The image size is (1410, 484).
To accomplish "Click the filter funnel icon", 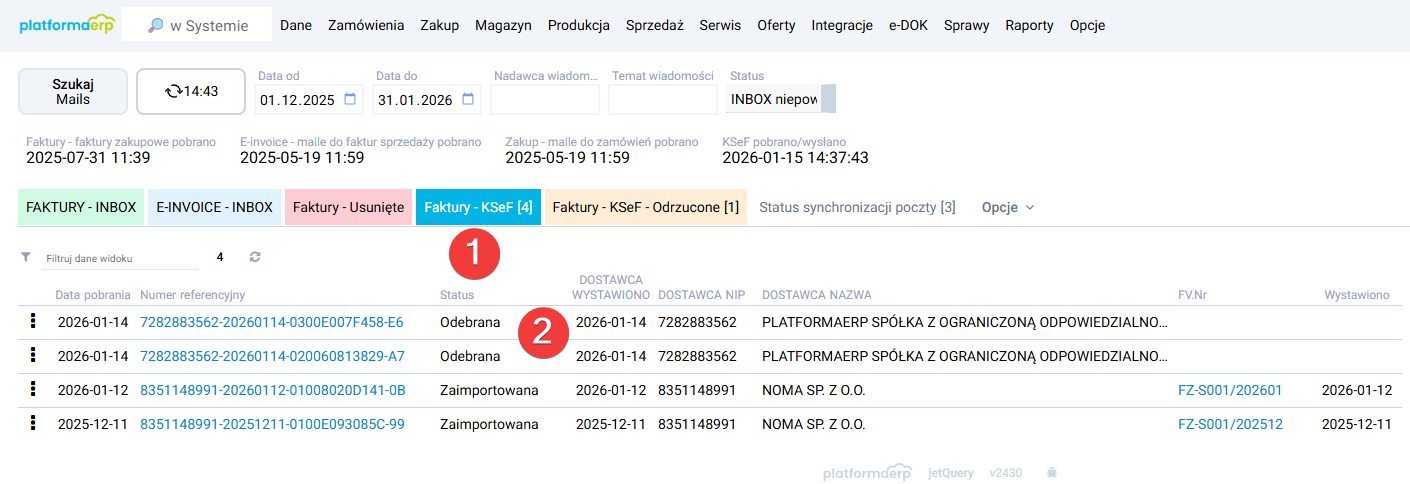I will click(x=26, y=257).
